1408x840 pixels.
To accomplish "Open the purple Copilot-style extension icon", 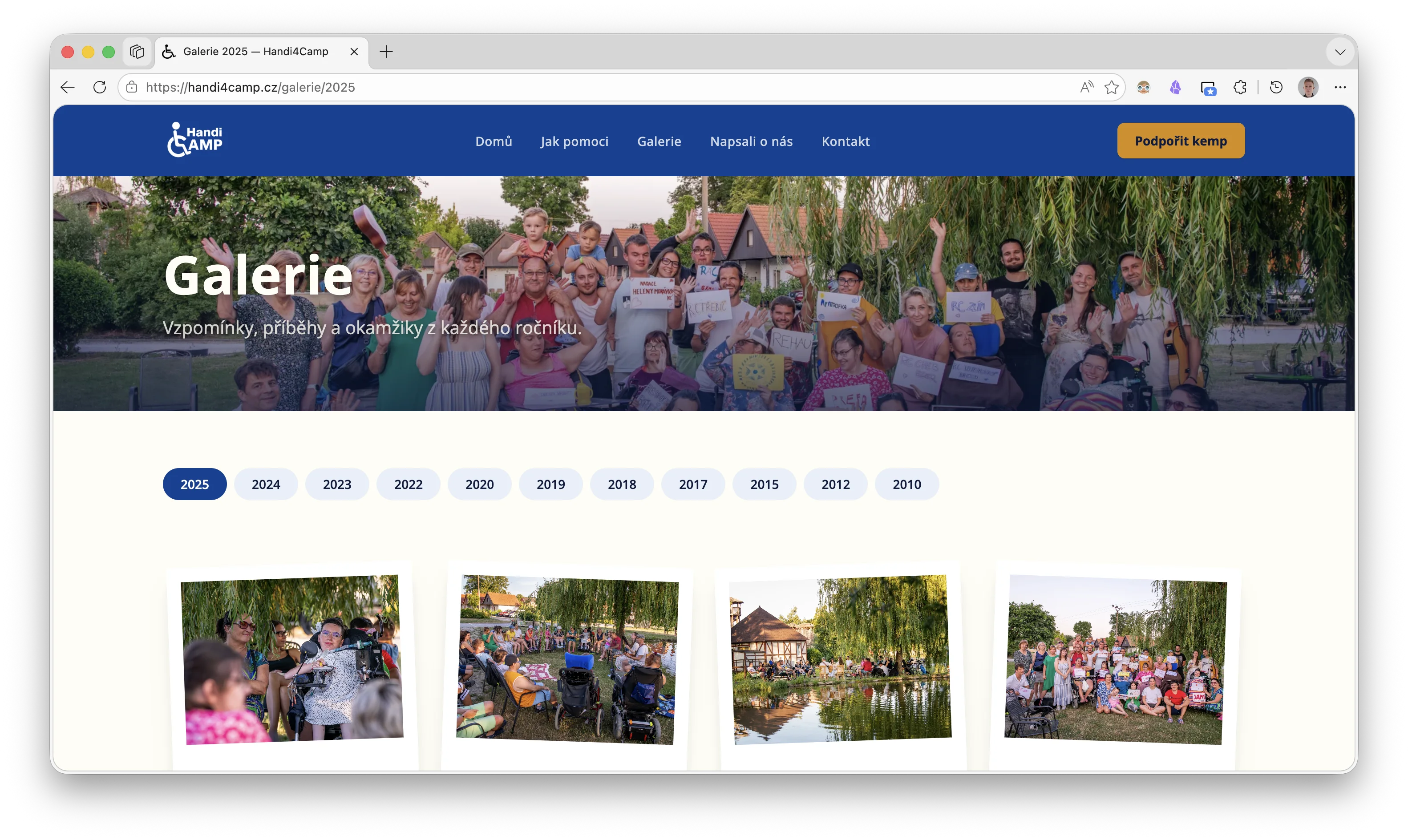I will [1175, 87].
